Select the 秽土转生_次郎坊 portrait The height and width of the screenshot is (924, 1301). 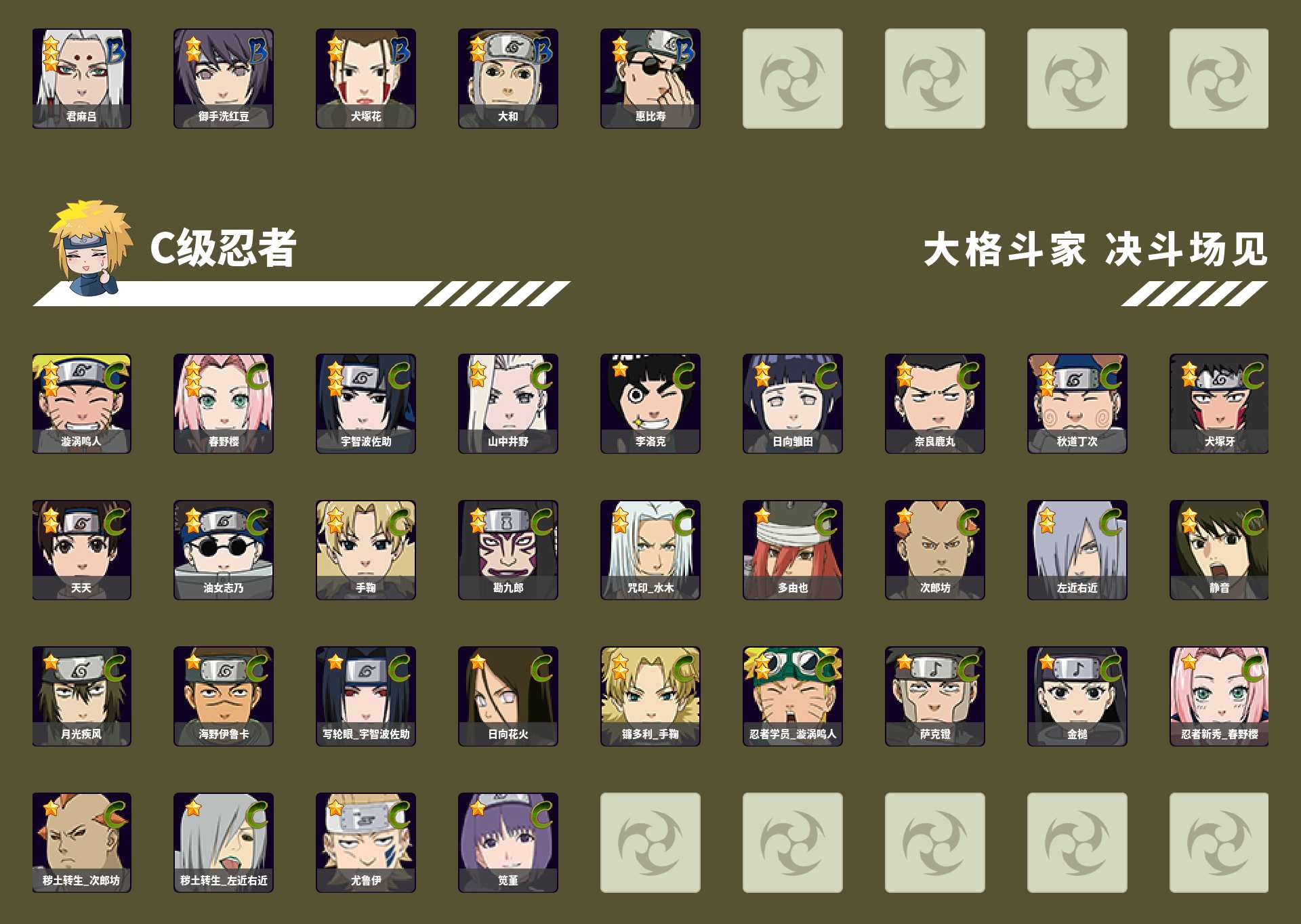81,843
